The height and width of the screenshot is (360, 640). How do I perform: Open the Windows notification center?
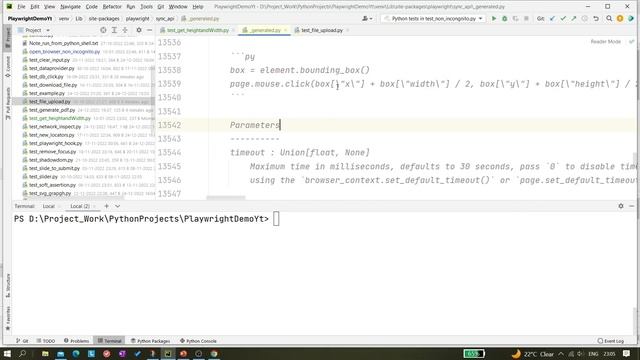pyautogui.click(x=627, y=353)
